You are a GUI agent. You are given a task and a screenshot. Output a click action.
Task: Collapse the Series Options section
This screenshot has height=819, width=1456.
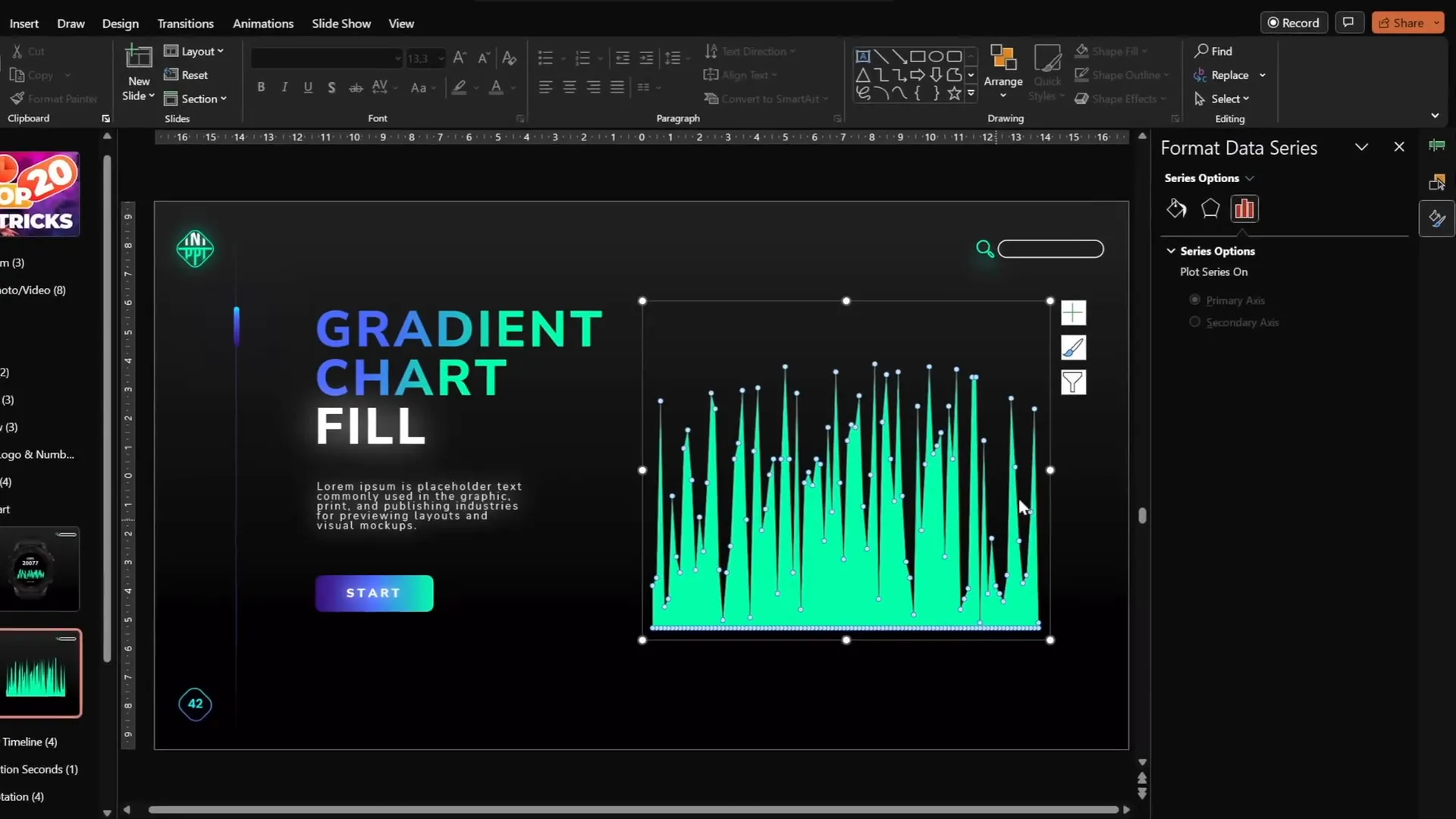(1171, 251)
